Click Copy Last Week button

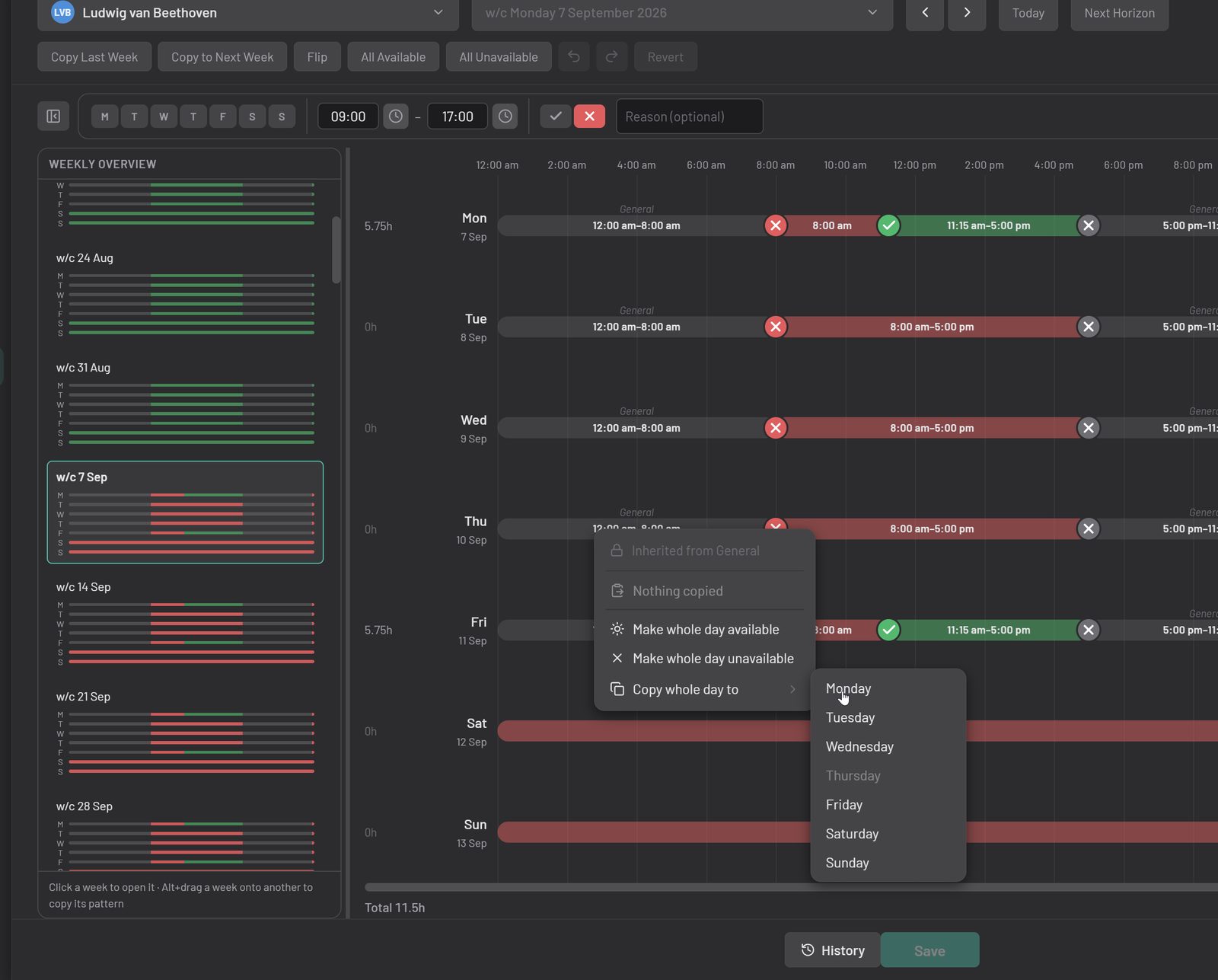[94, 57]
